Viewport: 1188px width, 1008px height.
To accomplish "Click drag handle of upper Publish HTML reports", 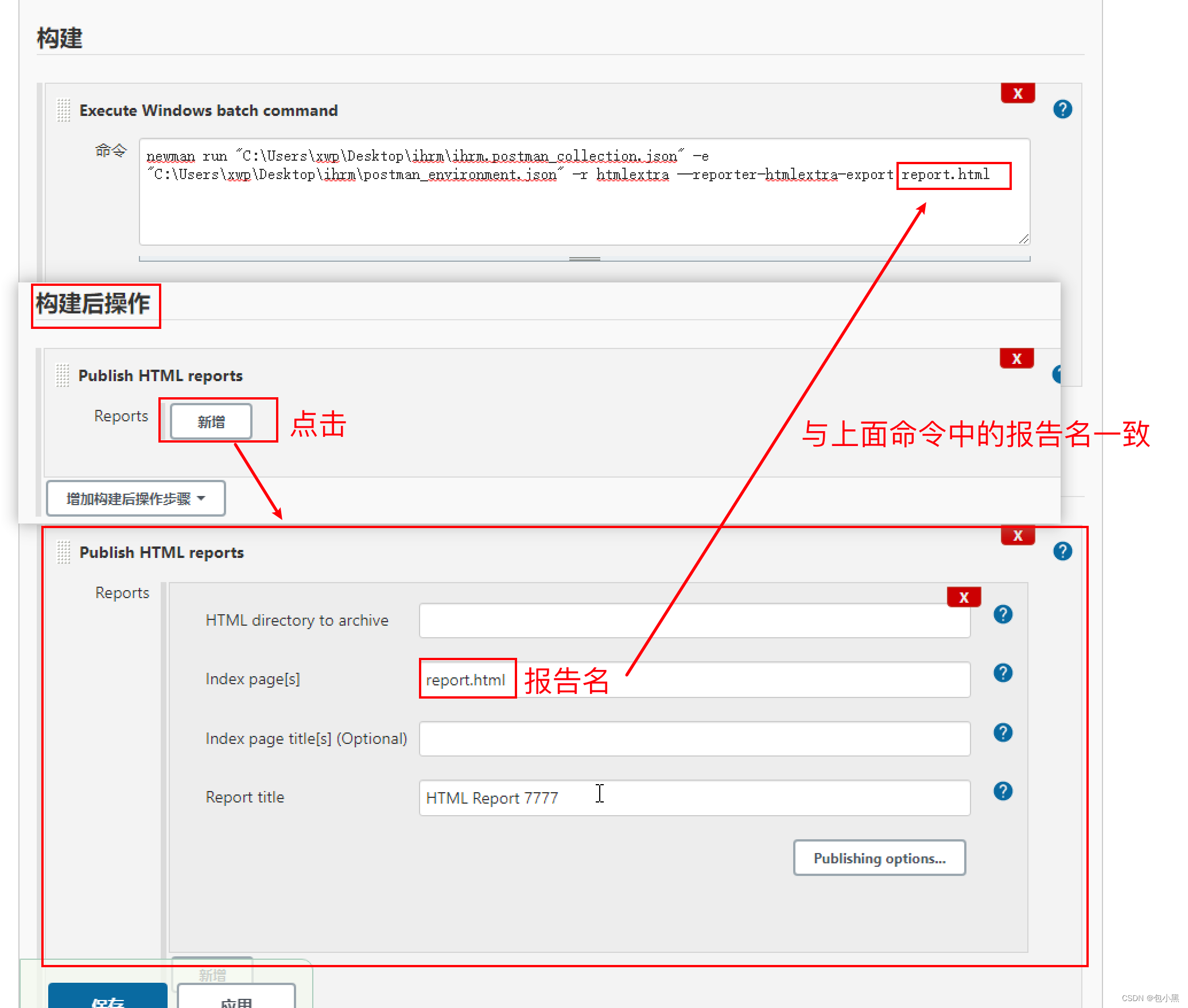I will tap(63, 375).
